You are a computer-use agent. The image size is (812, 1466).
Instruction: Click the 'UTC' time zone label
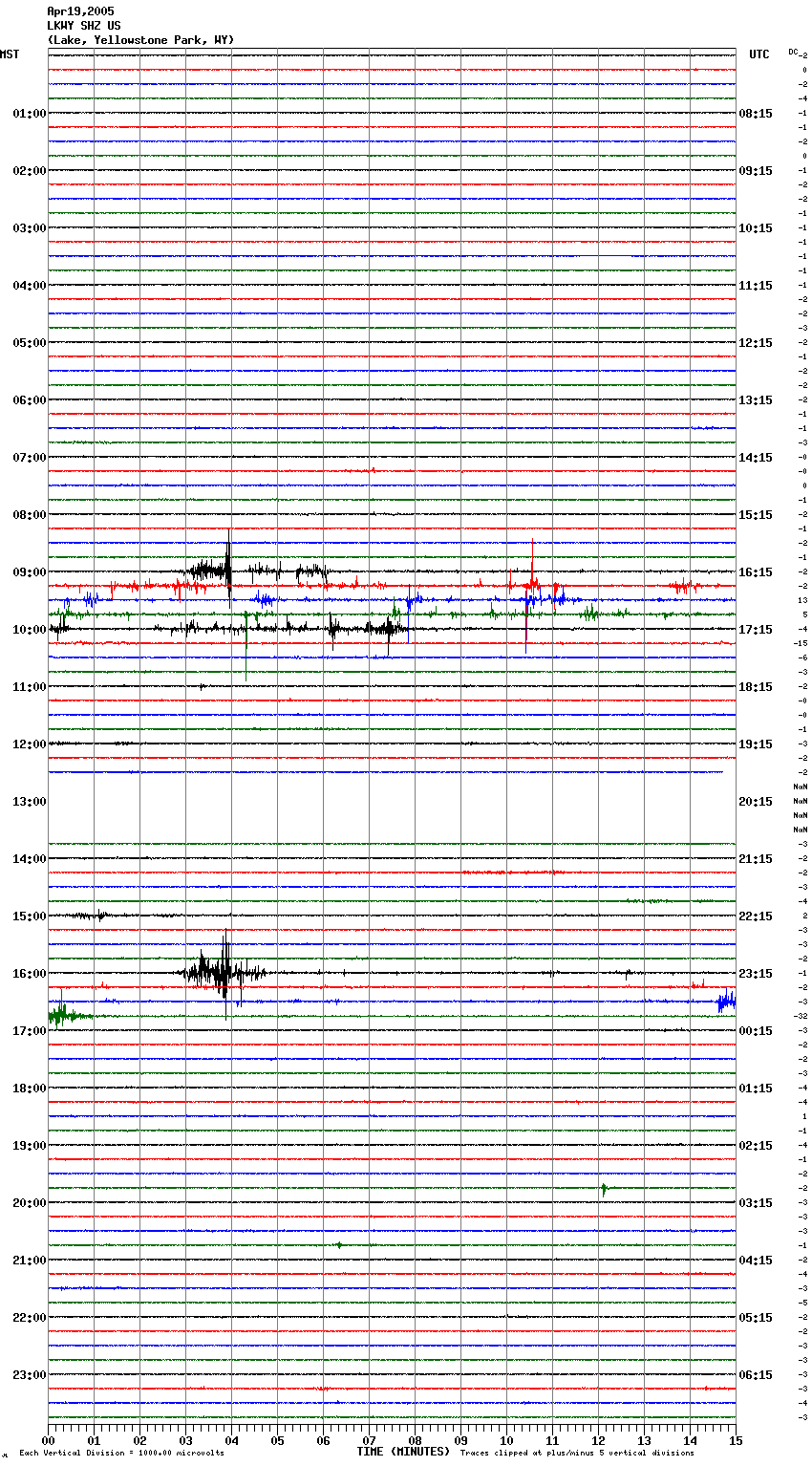(x=759, y=54)
